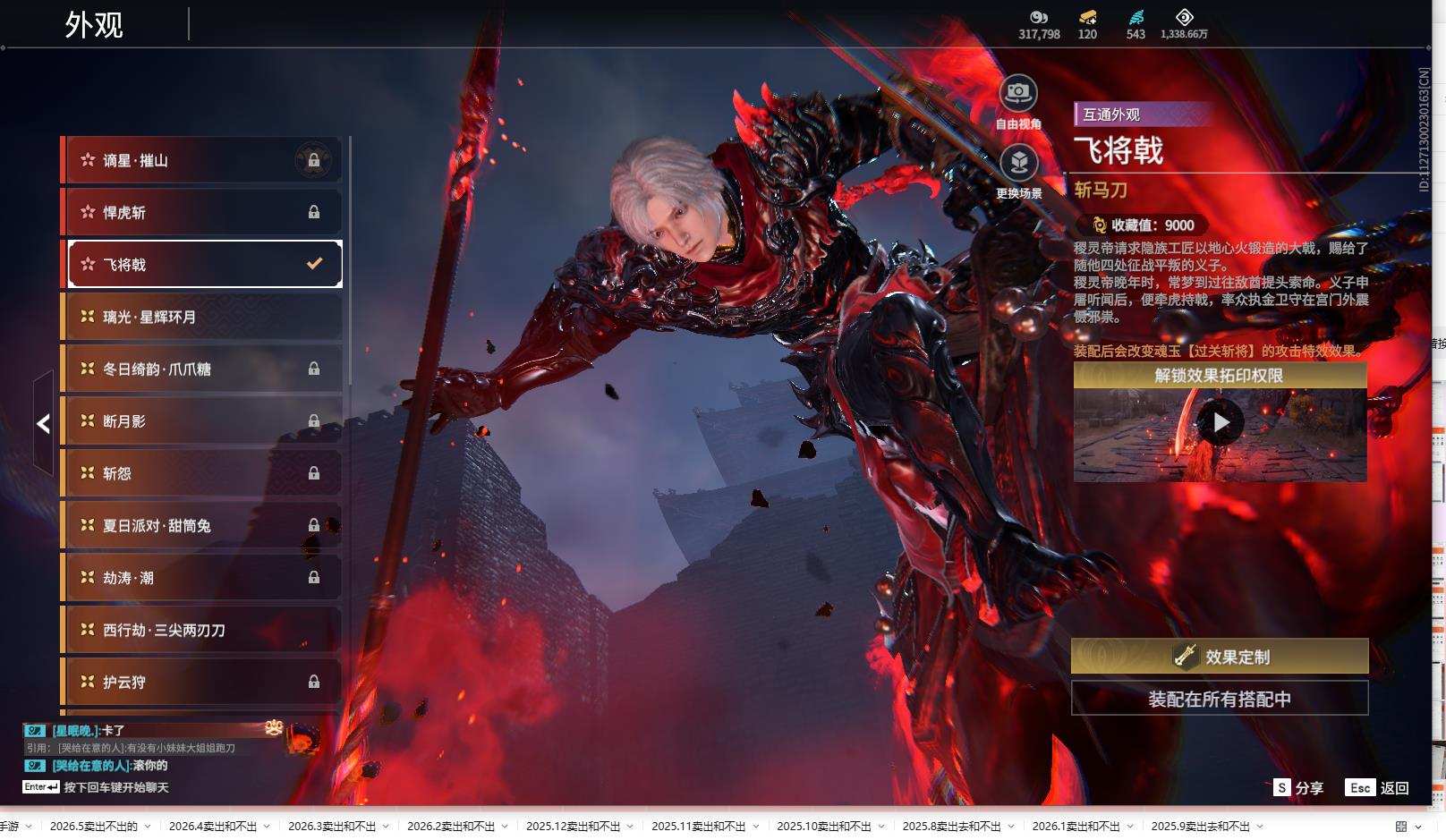Click the 收藏值 collection value icon
This screenshot has height=840, width=1446.
click(x=1099, y=225)
